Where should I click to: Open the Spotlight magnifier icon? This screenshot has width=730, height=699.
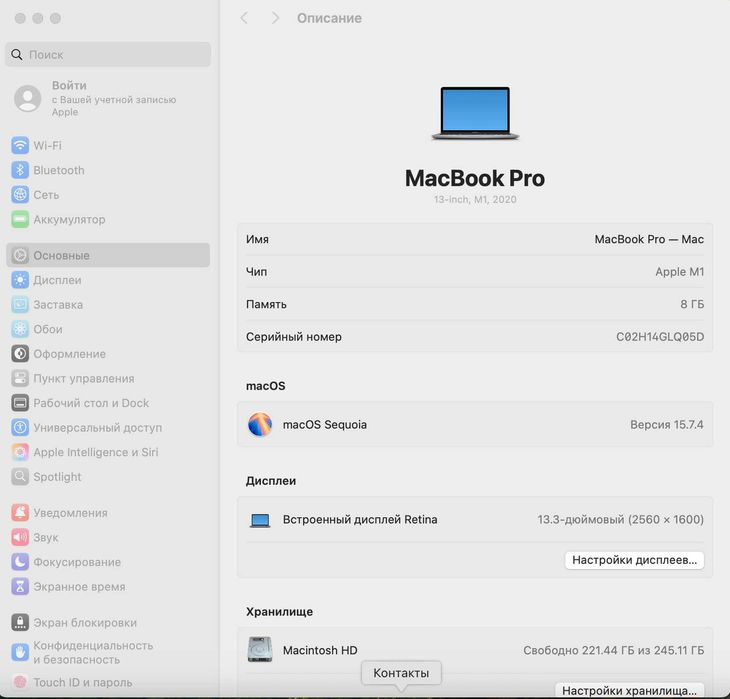coord(20,476)
